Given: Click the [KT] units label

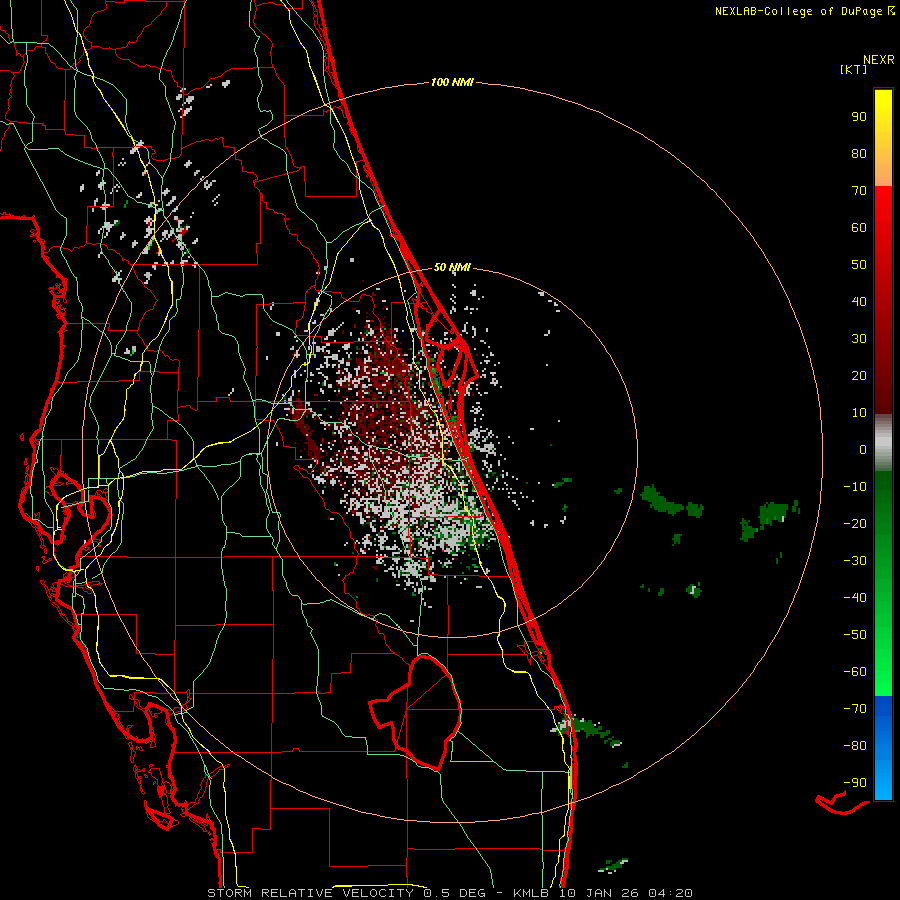Looking at the screenshot, I should pyautogui.click(x=854, y=69).
